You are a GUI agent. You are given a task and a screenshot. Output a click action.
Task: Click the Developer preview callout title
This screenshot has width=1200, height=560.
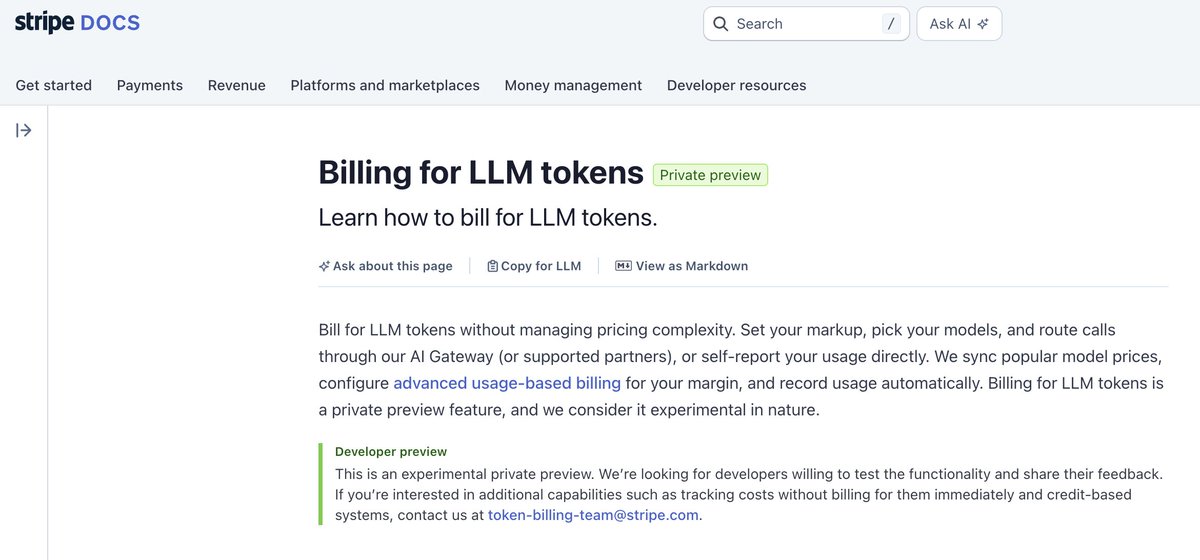tap(391, 452)
